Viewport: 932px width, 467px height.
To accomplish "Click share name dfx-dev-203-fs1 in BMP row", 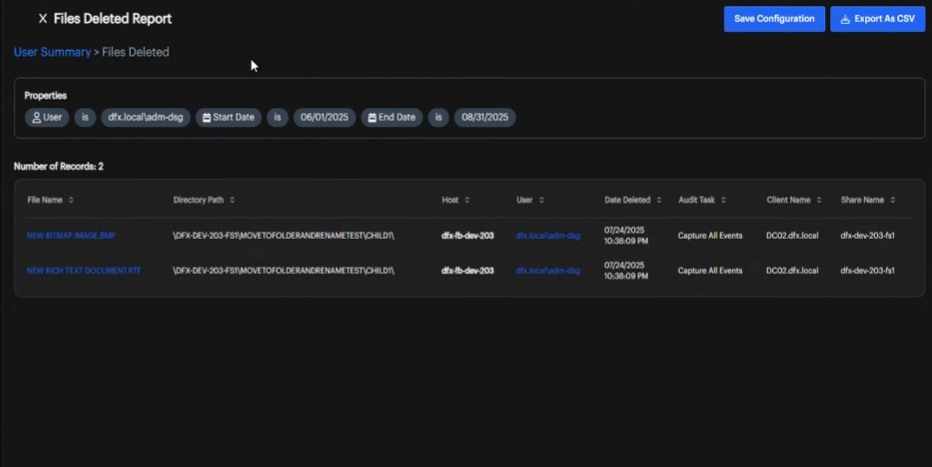I will (867, 236).
